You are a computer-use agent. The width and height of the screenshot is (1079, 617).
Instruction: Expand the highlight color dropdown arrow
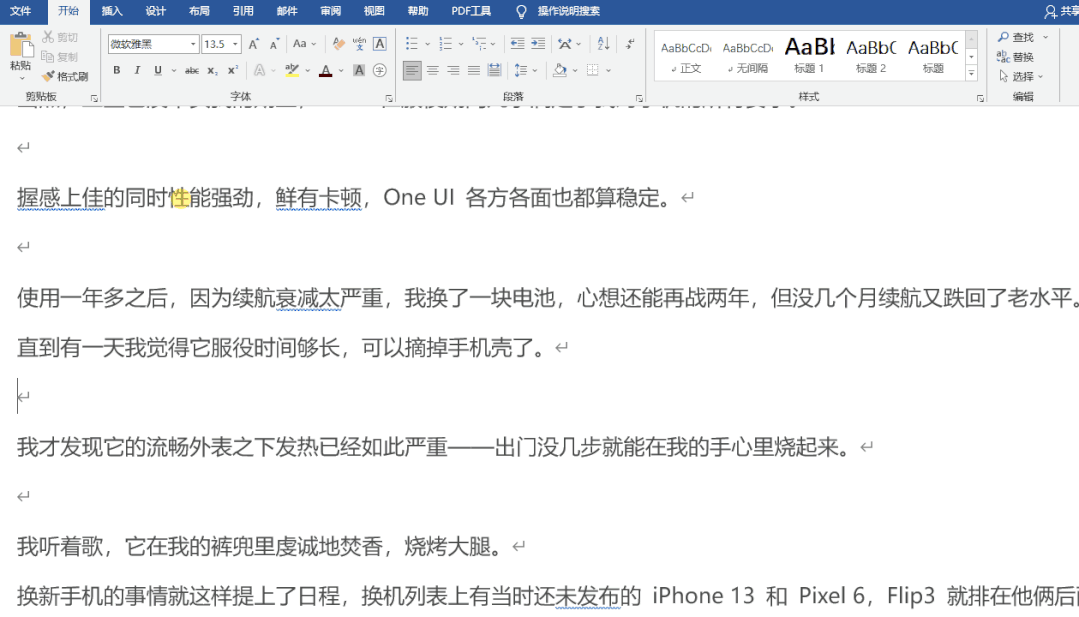[x=308, y=70]
